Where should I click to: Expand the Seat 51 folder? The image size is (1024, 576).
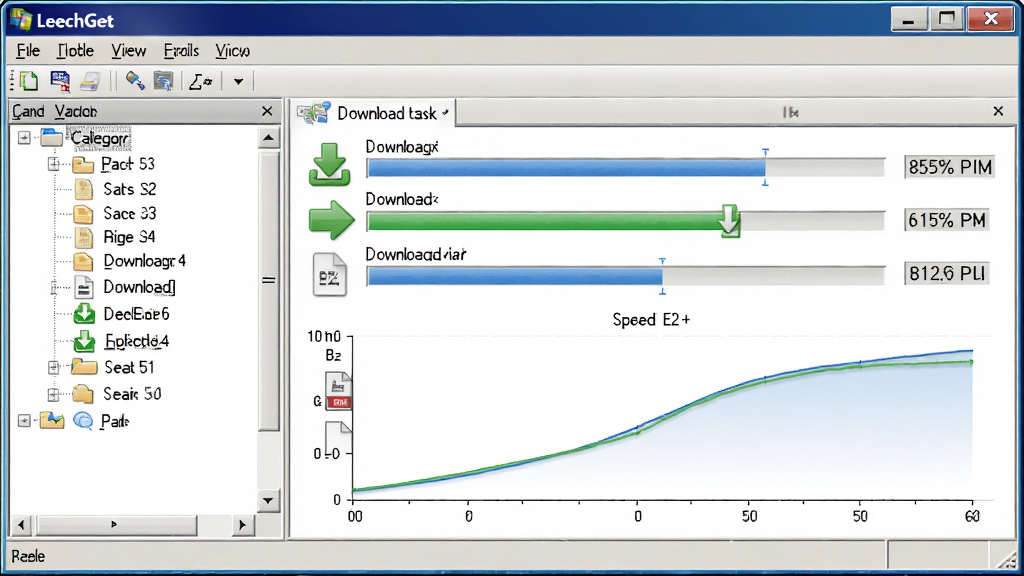pyautogui.click(x=54, y=367)
